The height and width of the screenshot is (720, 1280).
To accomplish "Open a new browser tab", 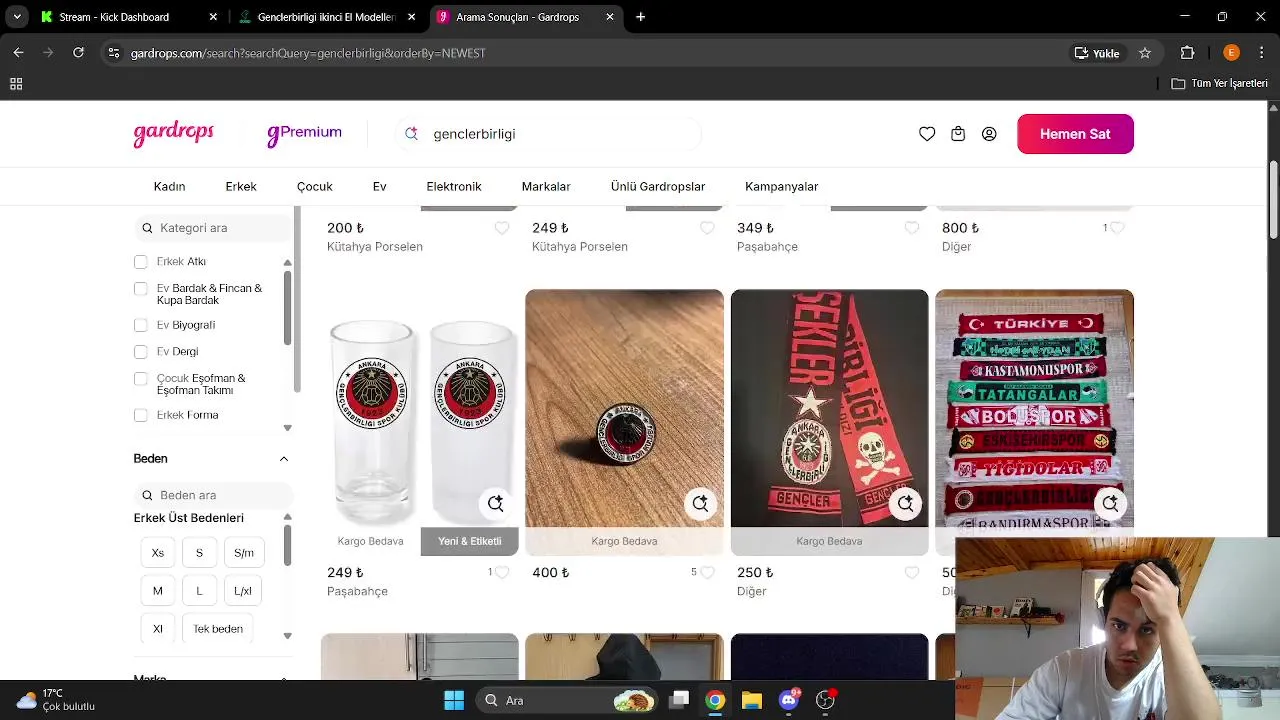I will (641, 17).
